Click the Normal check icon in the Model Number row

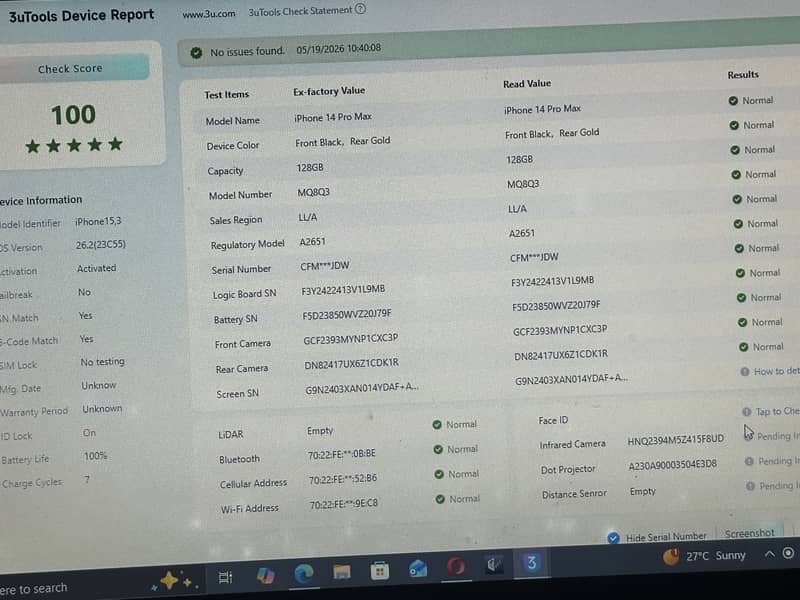[x=736, y=174]
